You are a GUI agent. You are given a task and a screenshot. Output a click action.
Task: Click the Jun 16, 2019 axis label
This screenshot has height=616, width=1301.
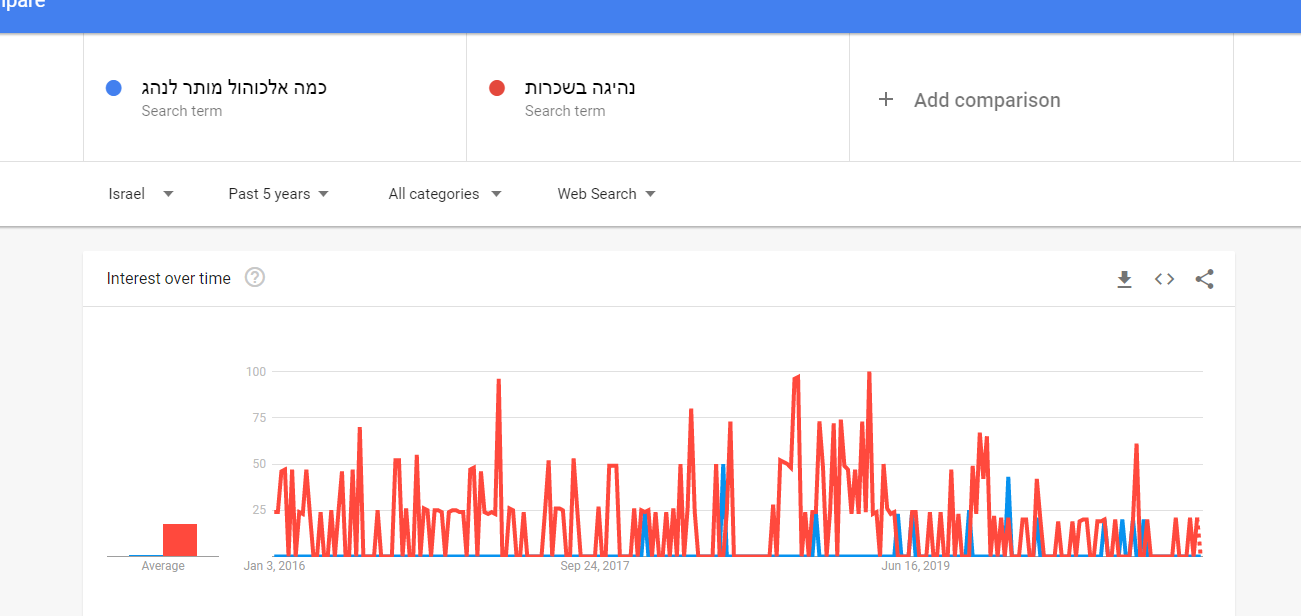pyautogui.click(x=915, y=566)
